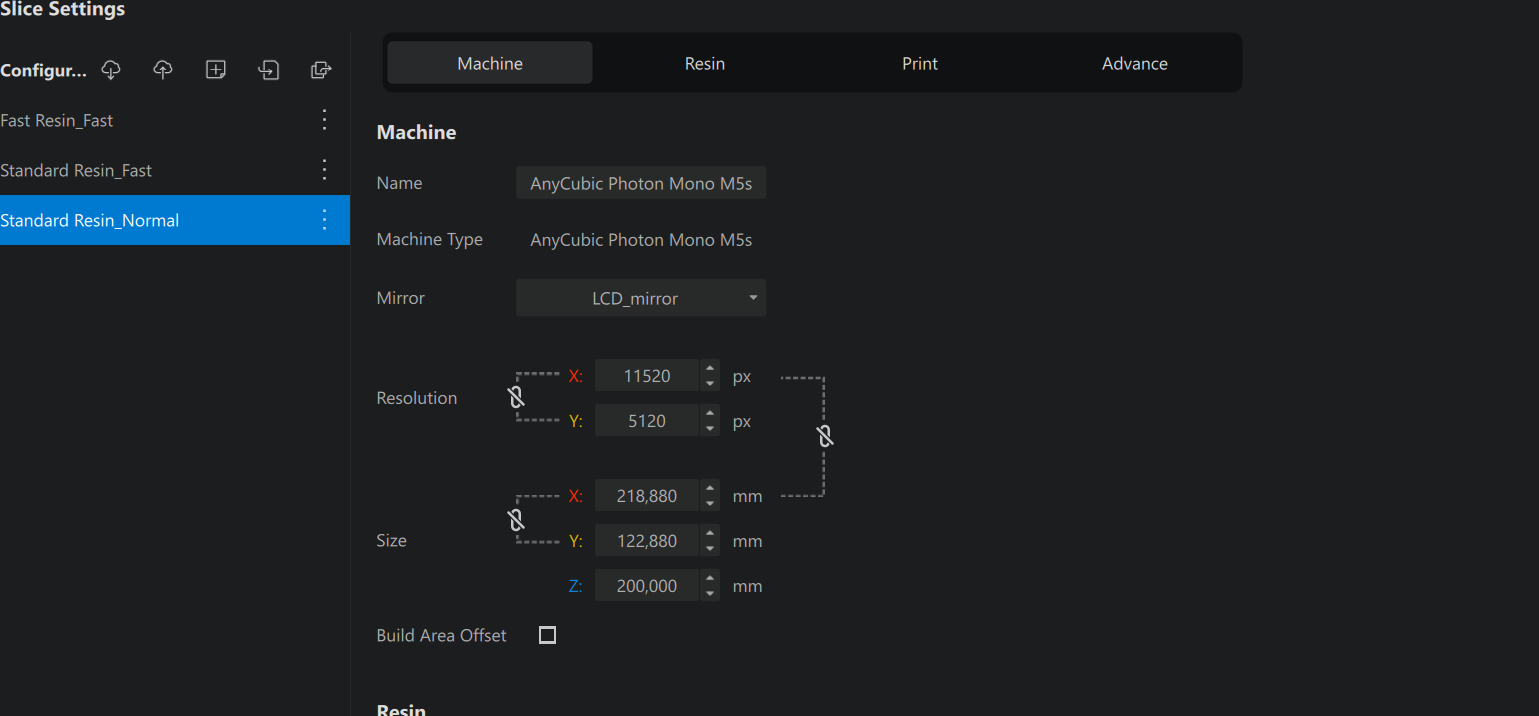
Task: Select the Standard Resin_Normal configuration
Action: (x=175, y=220)
